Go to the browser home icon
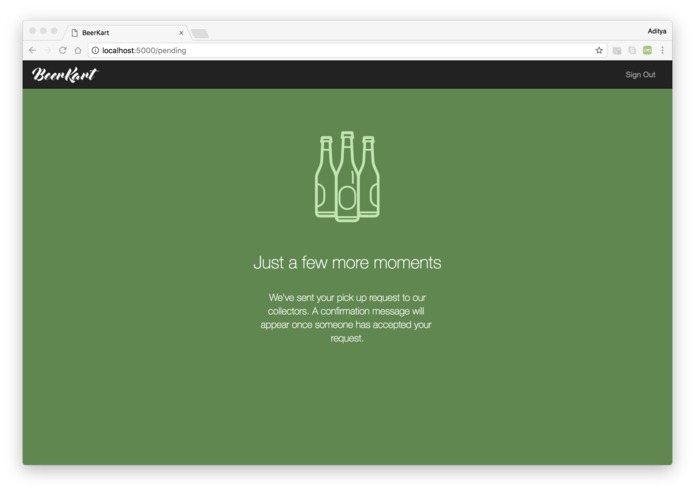The height and width of the screenshot is (494, 695). tap(78, 50)
